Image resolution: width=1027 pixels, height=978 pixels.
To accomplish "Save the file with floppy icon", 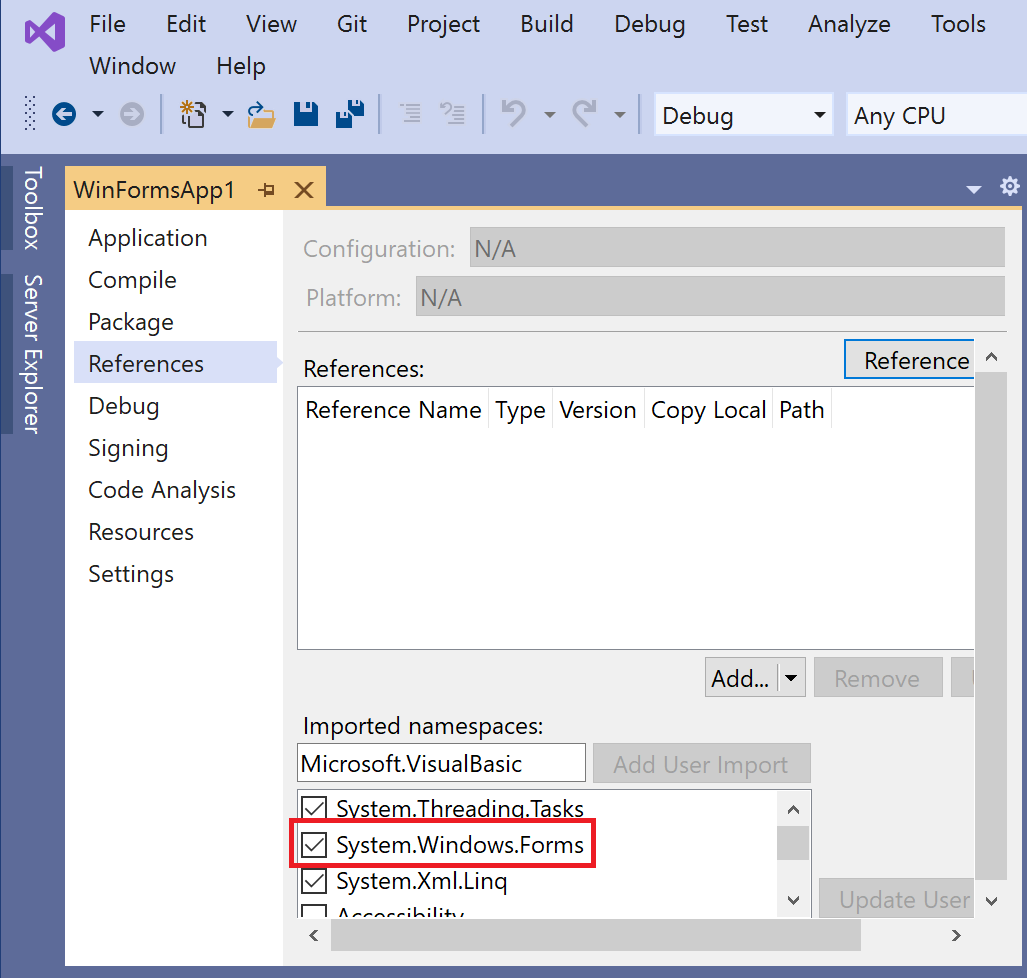I will coord(305,114).
